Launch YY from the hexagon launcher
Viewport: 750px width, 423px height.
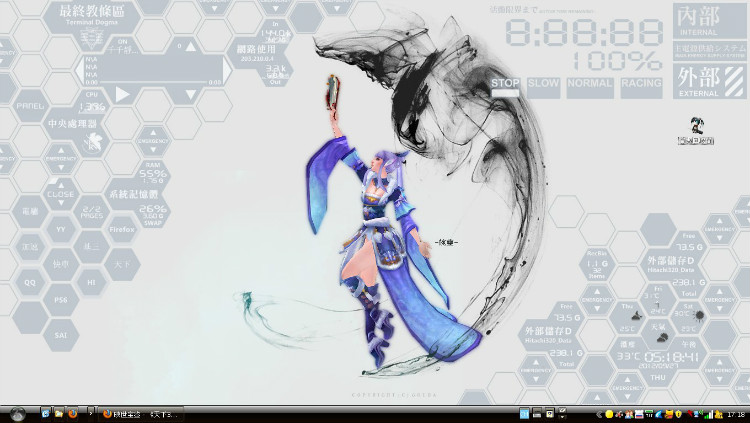click(61, 229)
